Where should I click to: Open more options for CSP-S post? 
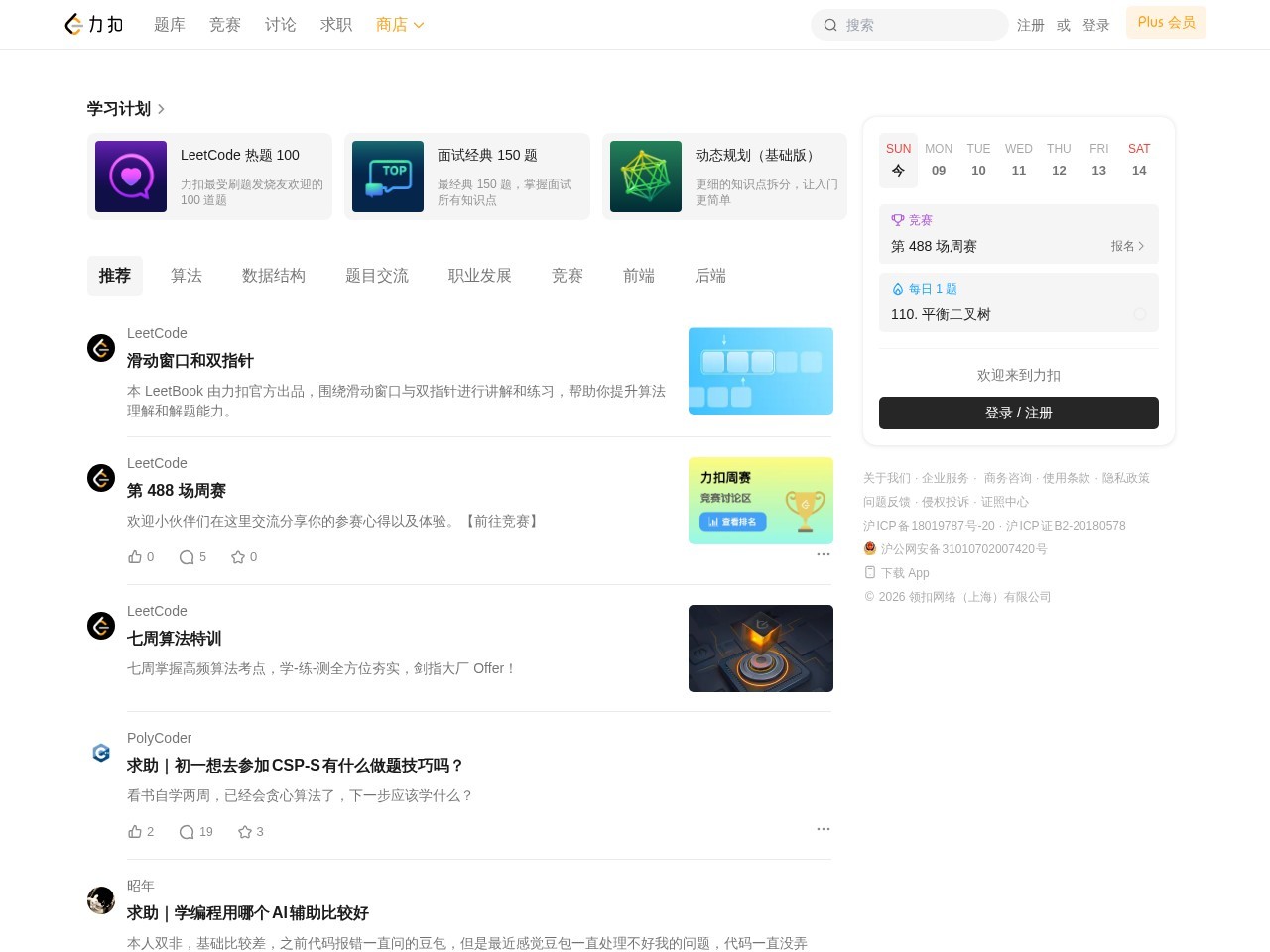tap(823, 829)
